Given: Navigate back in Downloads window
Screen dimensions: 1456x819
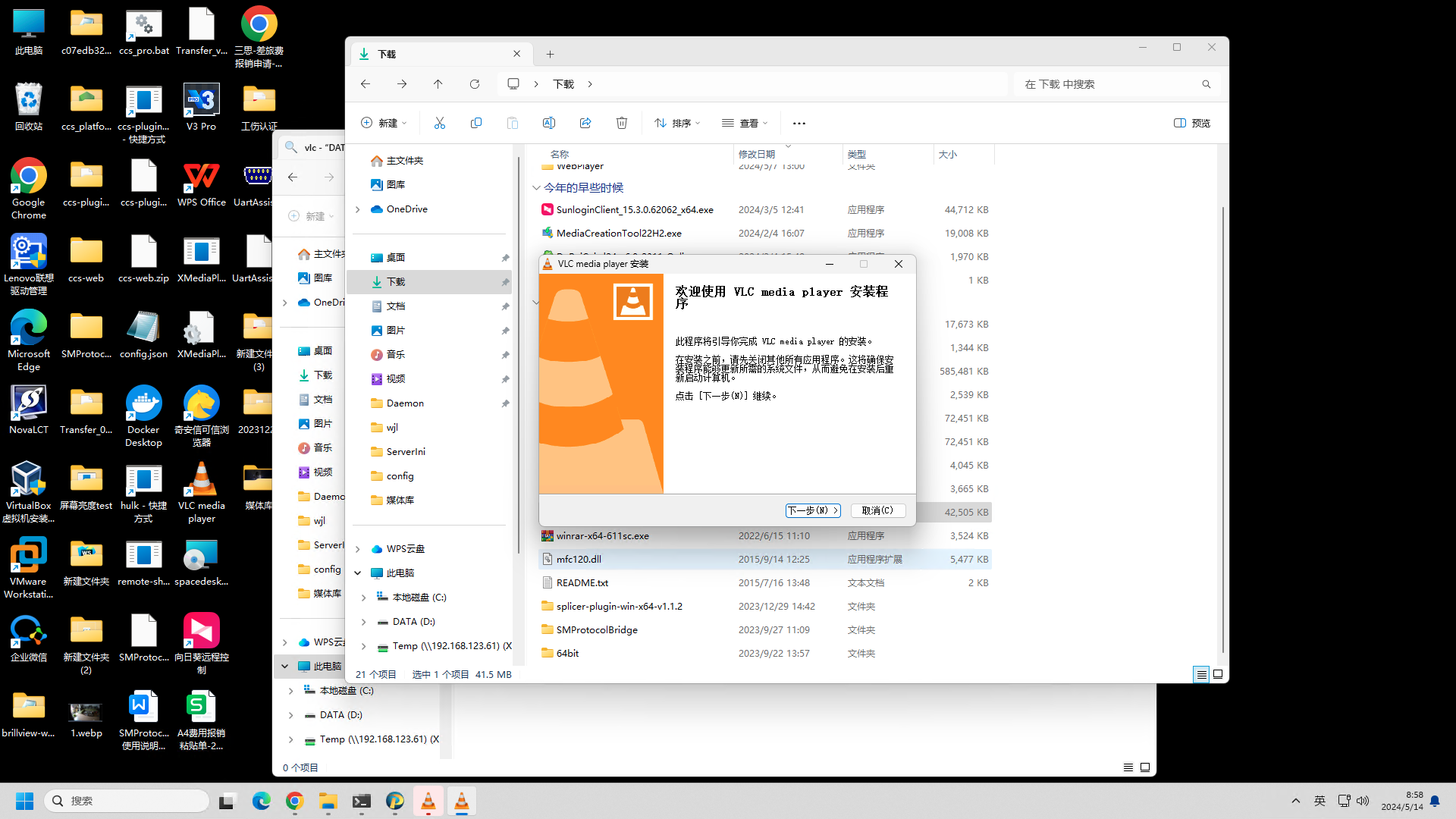Looking at the screenshot, I should coord(366,84).
